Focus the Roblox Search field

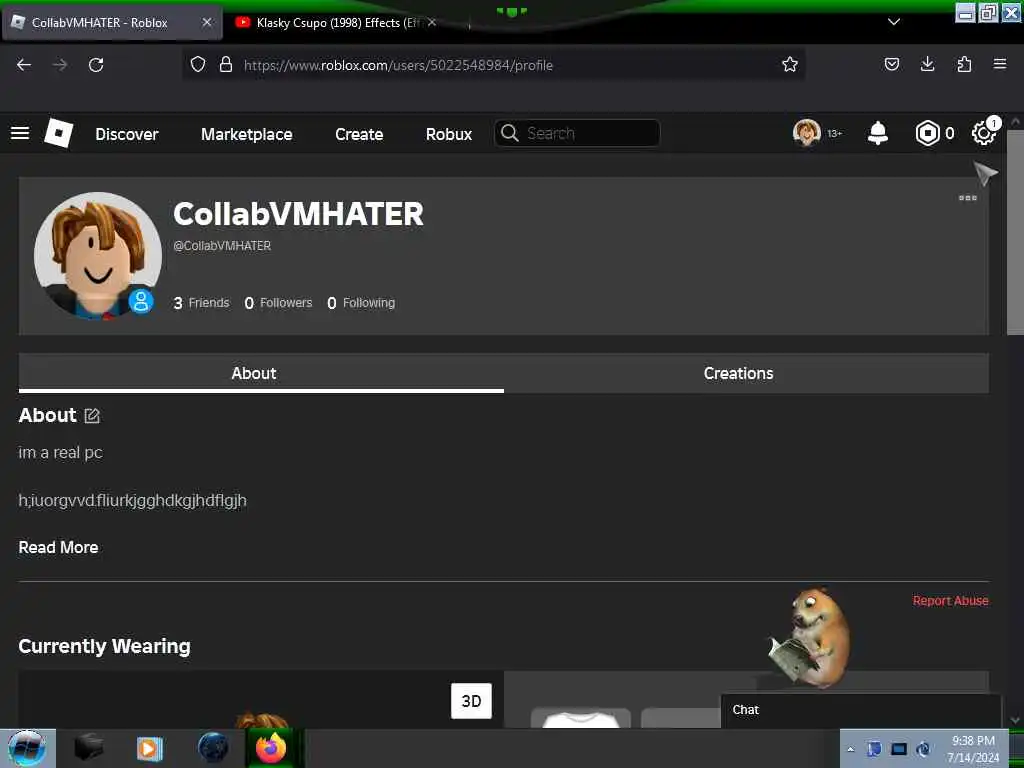click(x=577, y=133)
